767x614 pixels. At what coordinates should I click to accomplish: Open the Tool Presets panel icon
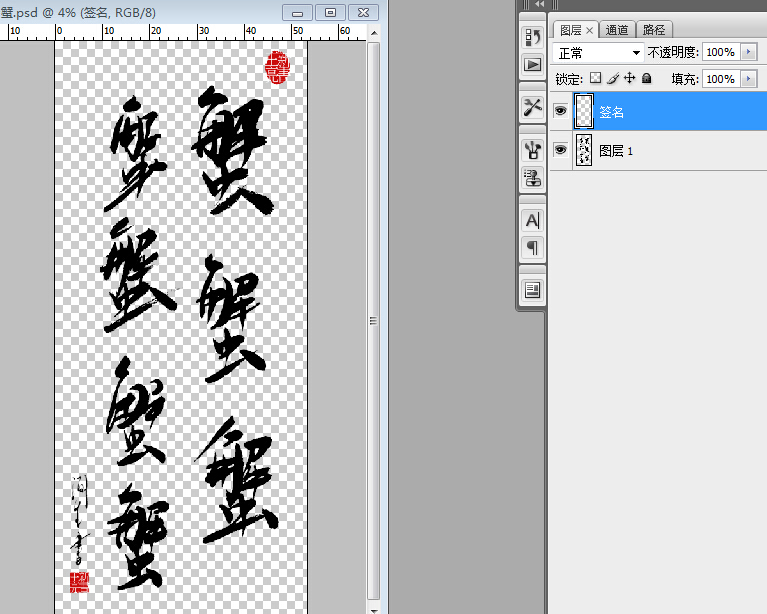click(x=532, y=107)
